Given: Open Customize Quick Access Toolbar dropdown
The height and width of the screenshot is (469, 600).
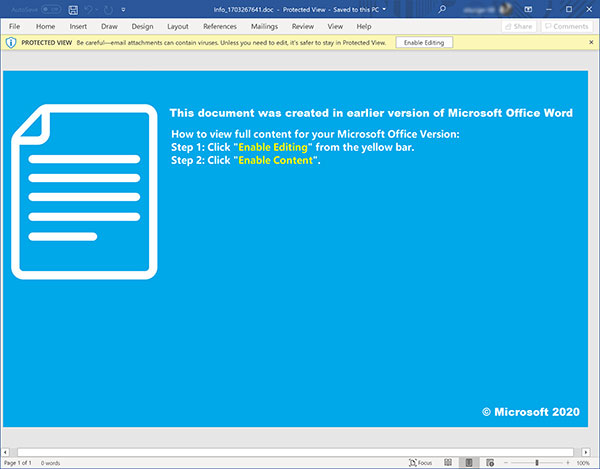Looking at the screenshot, I should 123,10.
